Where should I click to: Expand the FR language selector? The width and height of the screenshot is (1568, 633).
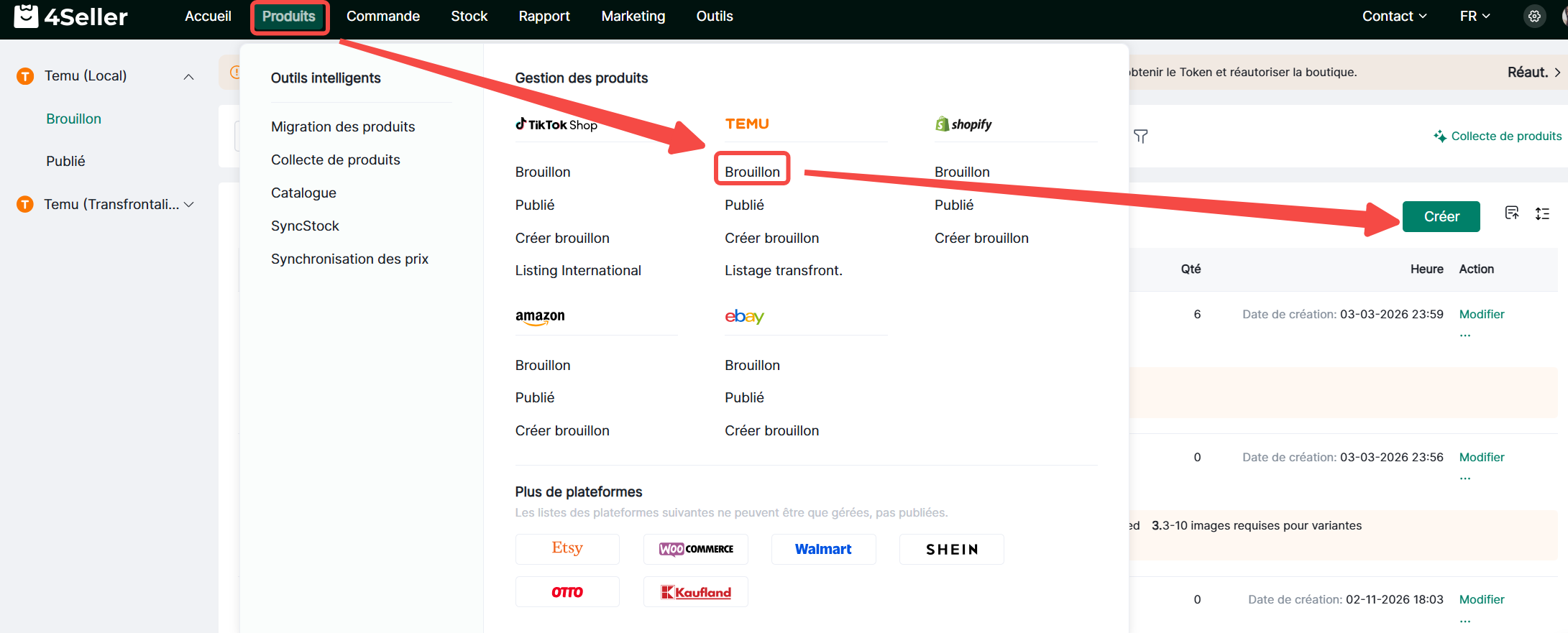point(1475,17)
